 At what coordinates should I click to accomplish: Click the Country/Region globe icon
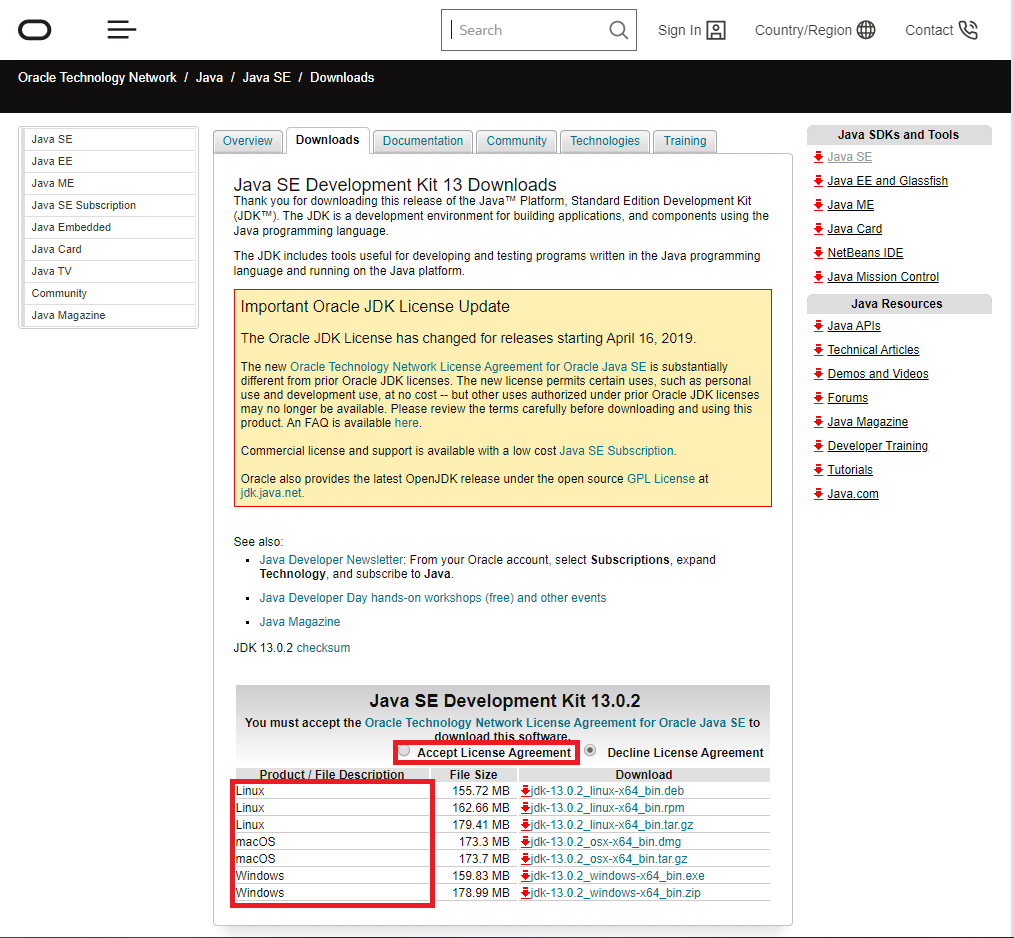(866, 30)
